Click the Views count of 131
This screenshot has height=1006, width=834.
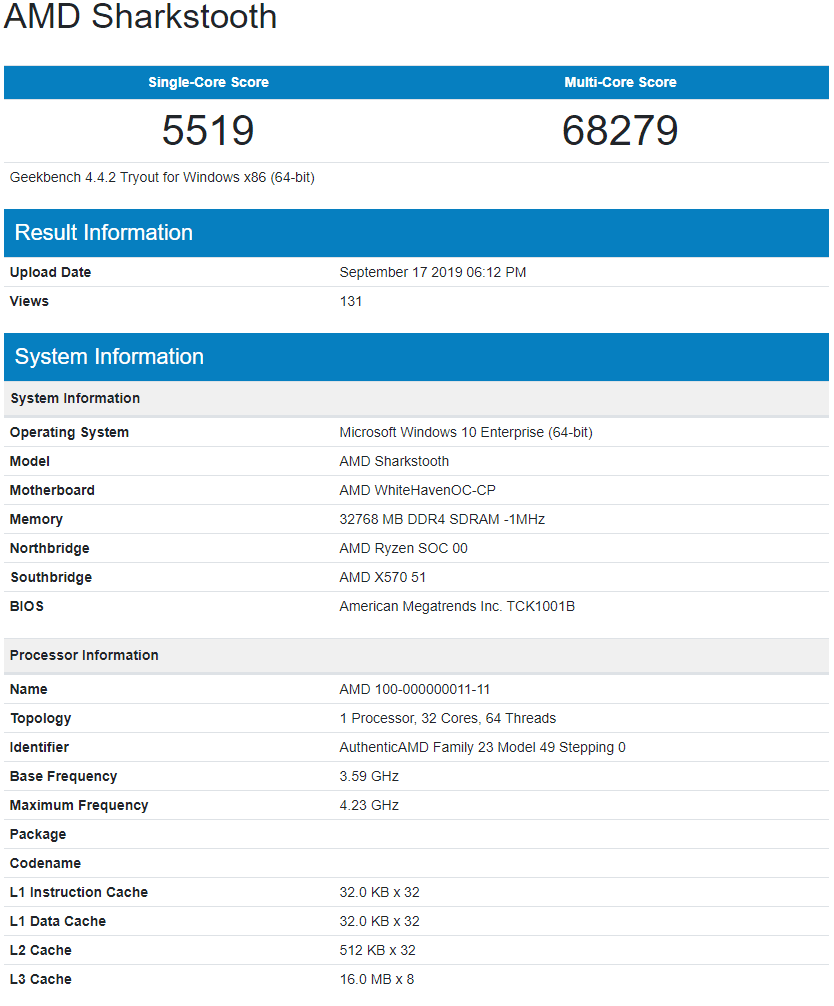[349, 301]
